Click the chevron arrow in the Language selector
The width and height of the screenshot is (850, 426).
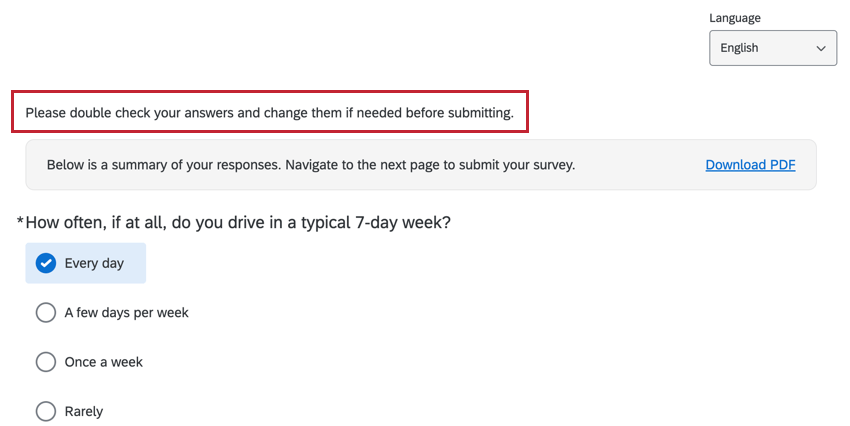tap(821, 48)
